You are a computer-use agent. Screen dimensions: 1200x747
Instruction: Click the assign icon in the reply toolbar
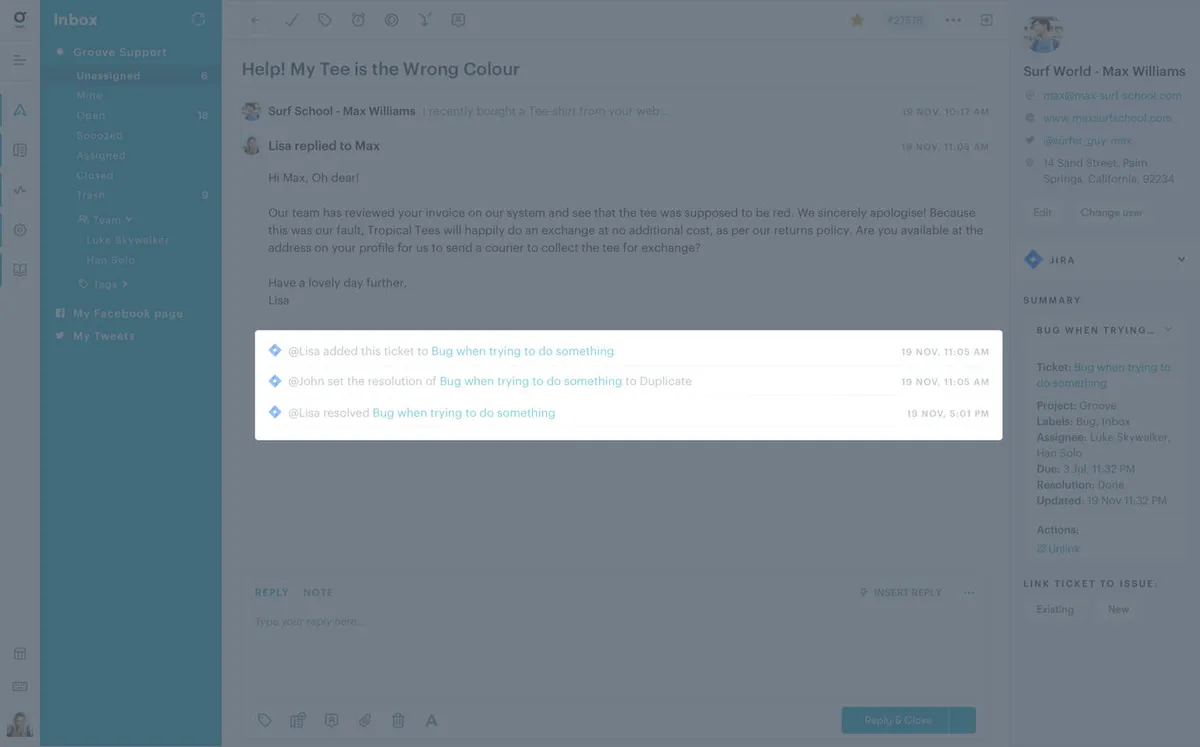tap(298, 720)
